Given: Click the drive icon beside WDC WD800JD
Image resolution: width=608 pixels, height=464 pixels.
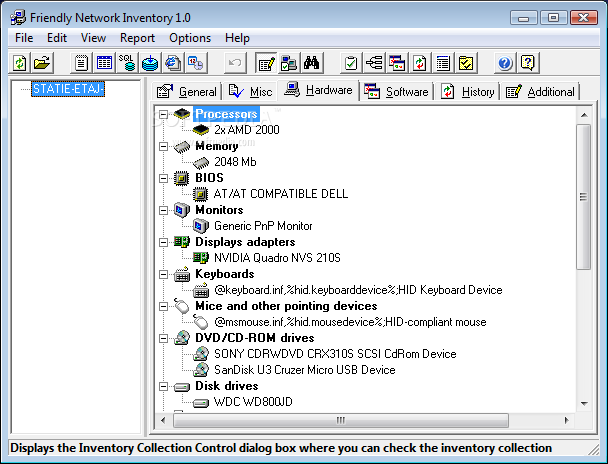Looking at the screenshot, I should [x=201, y=402].
